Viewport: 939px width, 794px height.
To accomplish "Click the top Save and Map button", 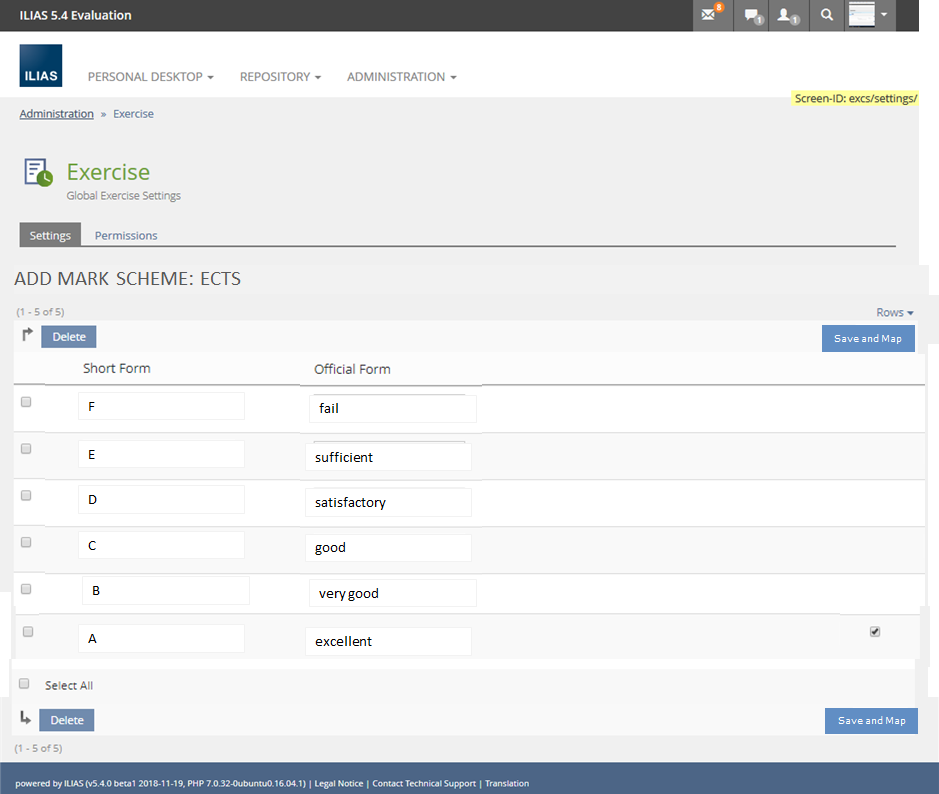I will [868, 338].
